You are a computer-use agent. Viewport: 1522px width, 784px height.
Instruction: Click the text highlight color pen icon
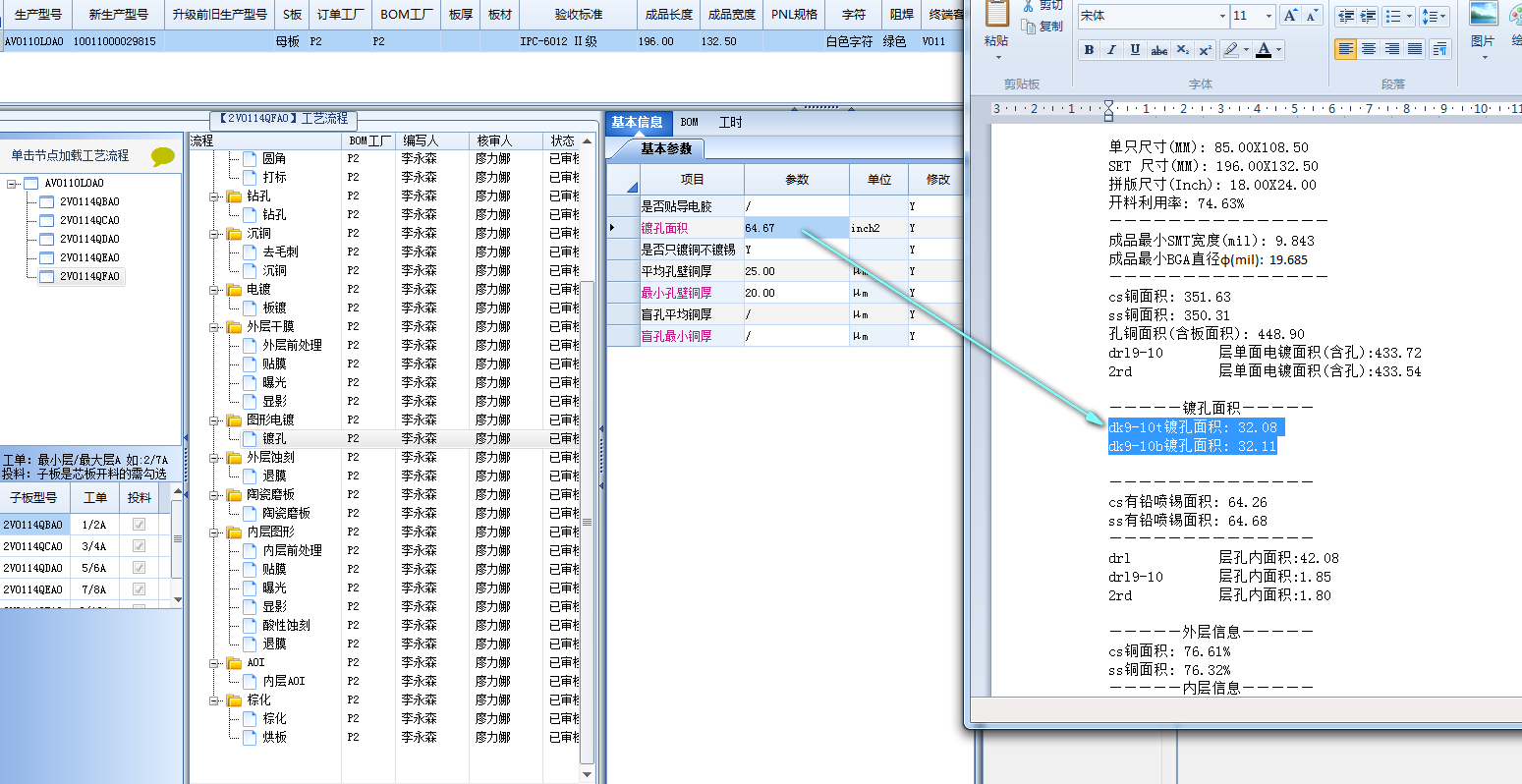click(1230, 50)
